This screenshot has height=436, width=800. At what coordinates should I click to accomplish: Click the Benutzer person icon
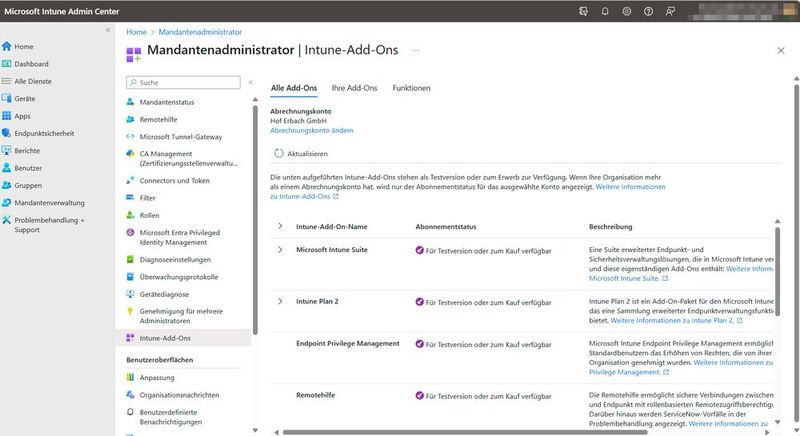(x=7, y=168)
